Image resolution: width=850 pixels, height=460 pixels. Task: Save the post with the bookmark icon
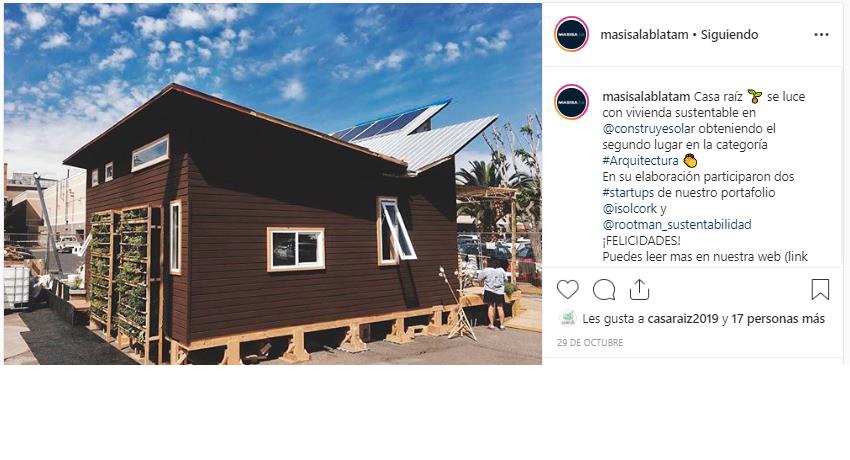coord(820,289)
